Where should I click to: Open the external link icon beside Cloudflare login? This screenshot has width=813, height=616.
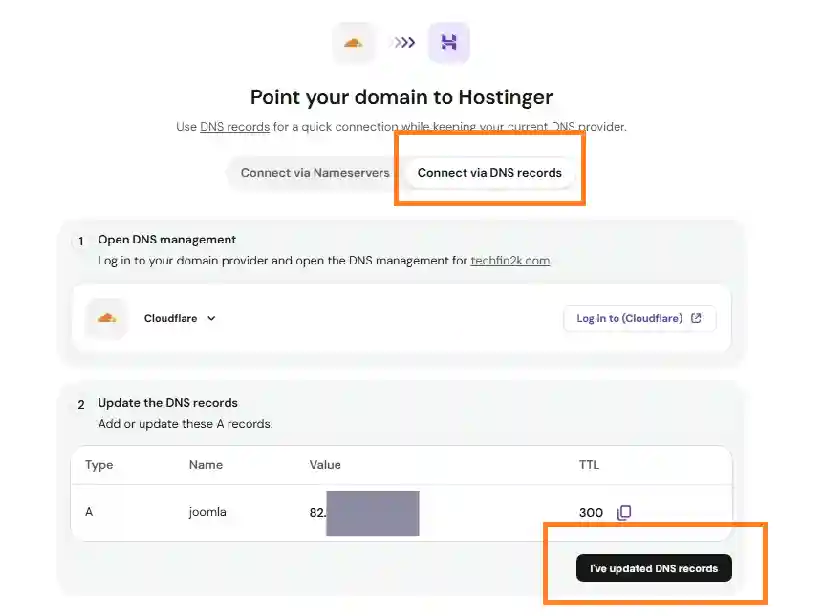coord(696,318)
